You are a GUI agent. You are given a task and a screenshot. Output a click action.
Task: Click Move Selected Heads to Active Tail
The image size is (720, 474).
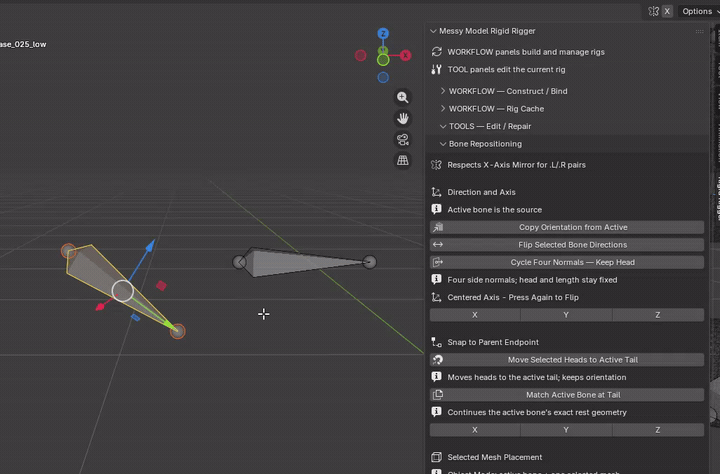pyautogui.click(x=567, y=360)
